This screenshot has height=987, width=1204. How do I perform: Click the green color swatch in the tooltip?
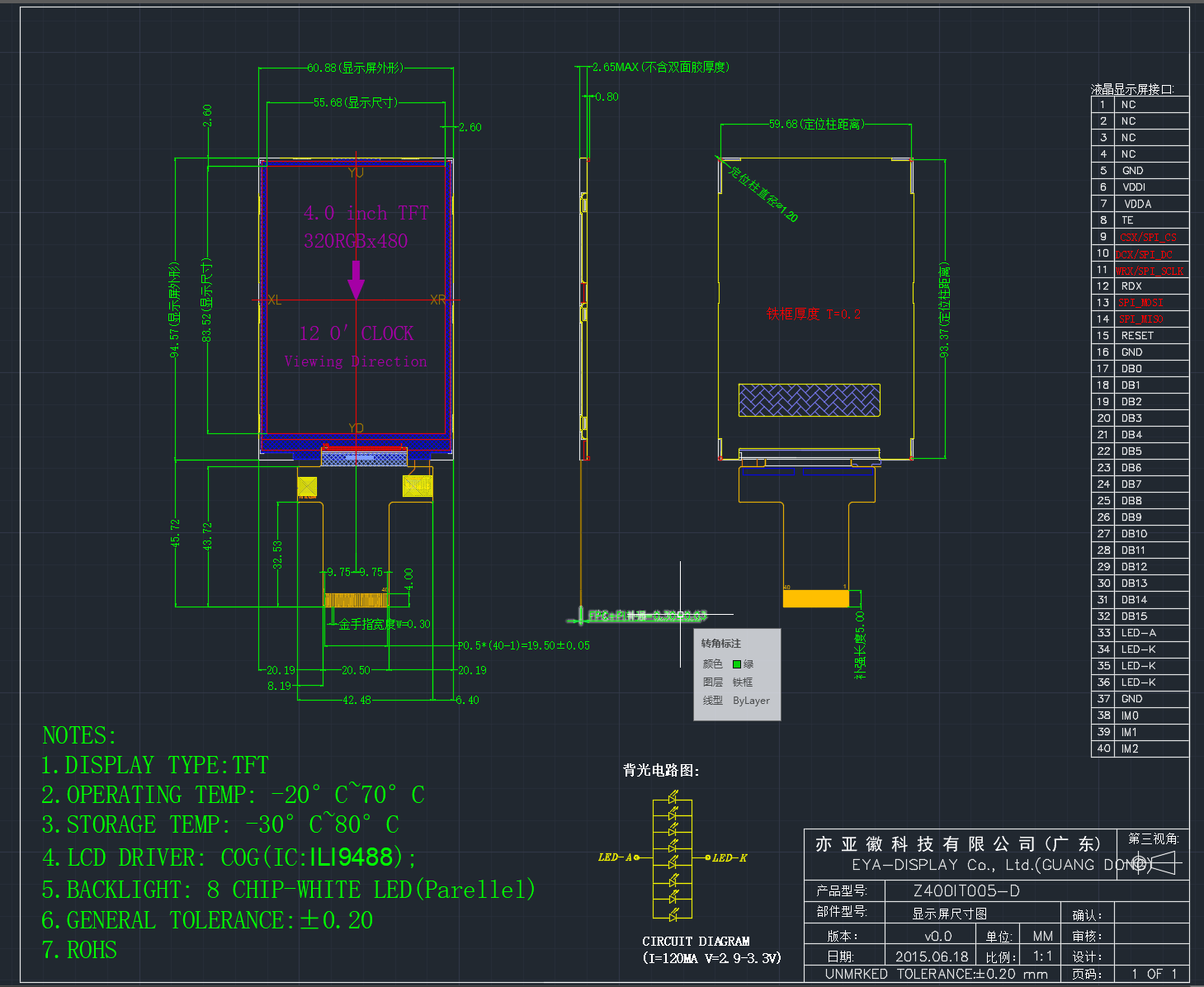click(737, 664)
